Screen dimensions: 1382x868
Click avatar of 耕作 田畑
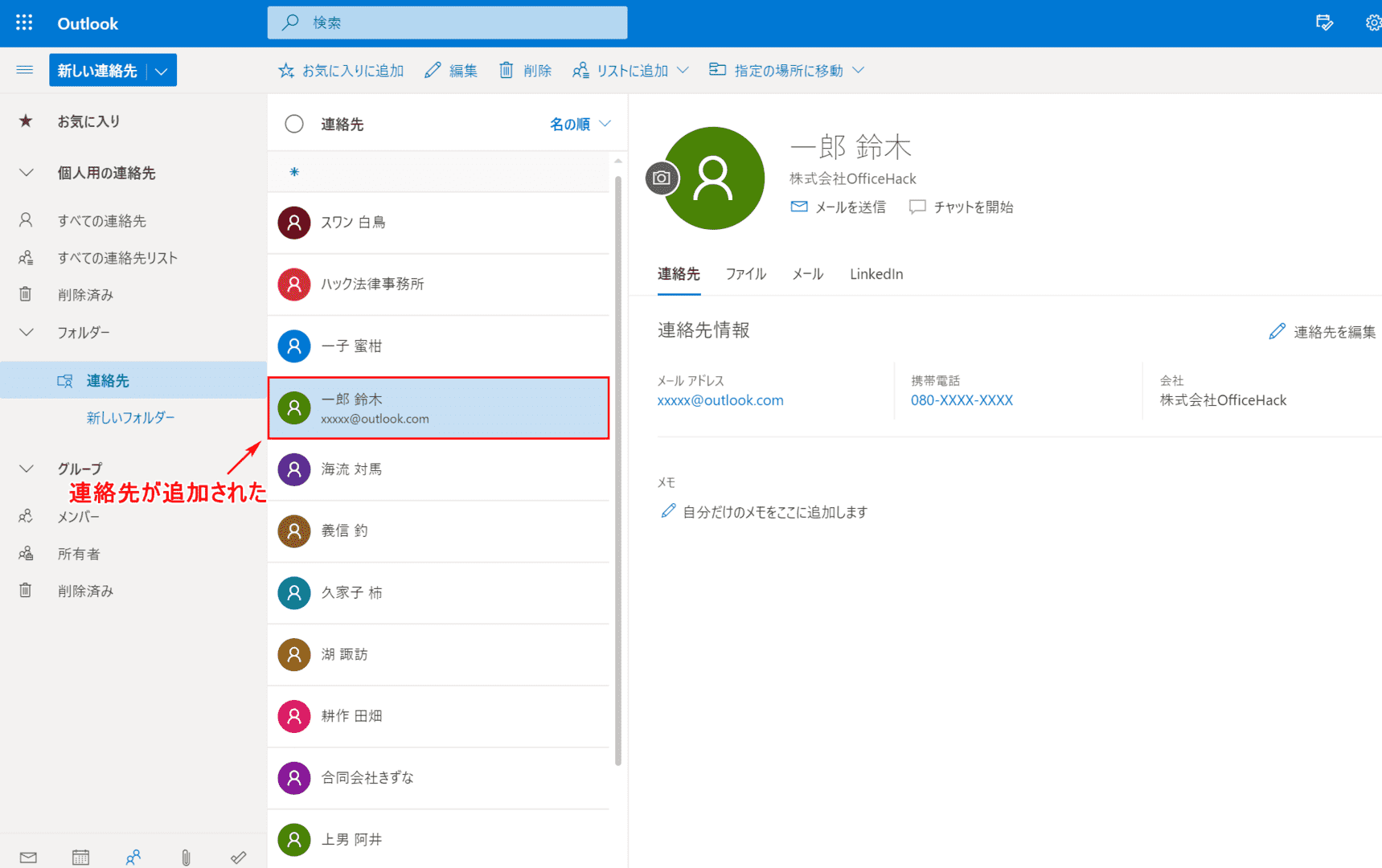(294, 716)
